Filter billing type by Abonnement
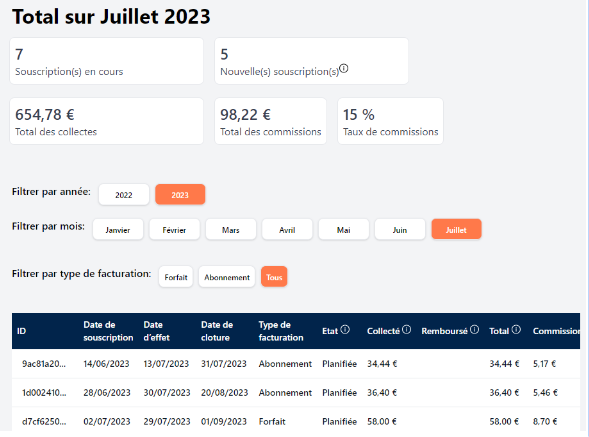This screenshot has height=437, width=589. click(227, 277)
